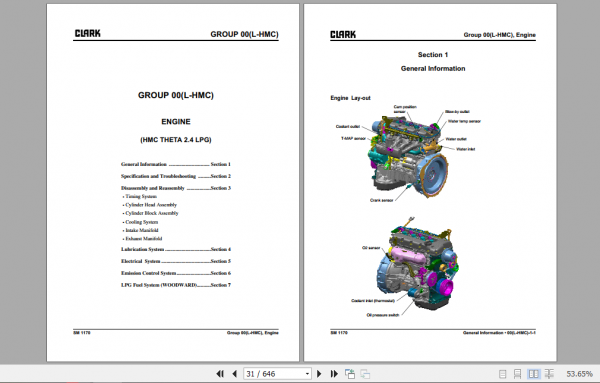Click the 'Oil sensor' callout label
The height and width of the screenshot is (383, 600).
(x=371, y=248)
